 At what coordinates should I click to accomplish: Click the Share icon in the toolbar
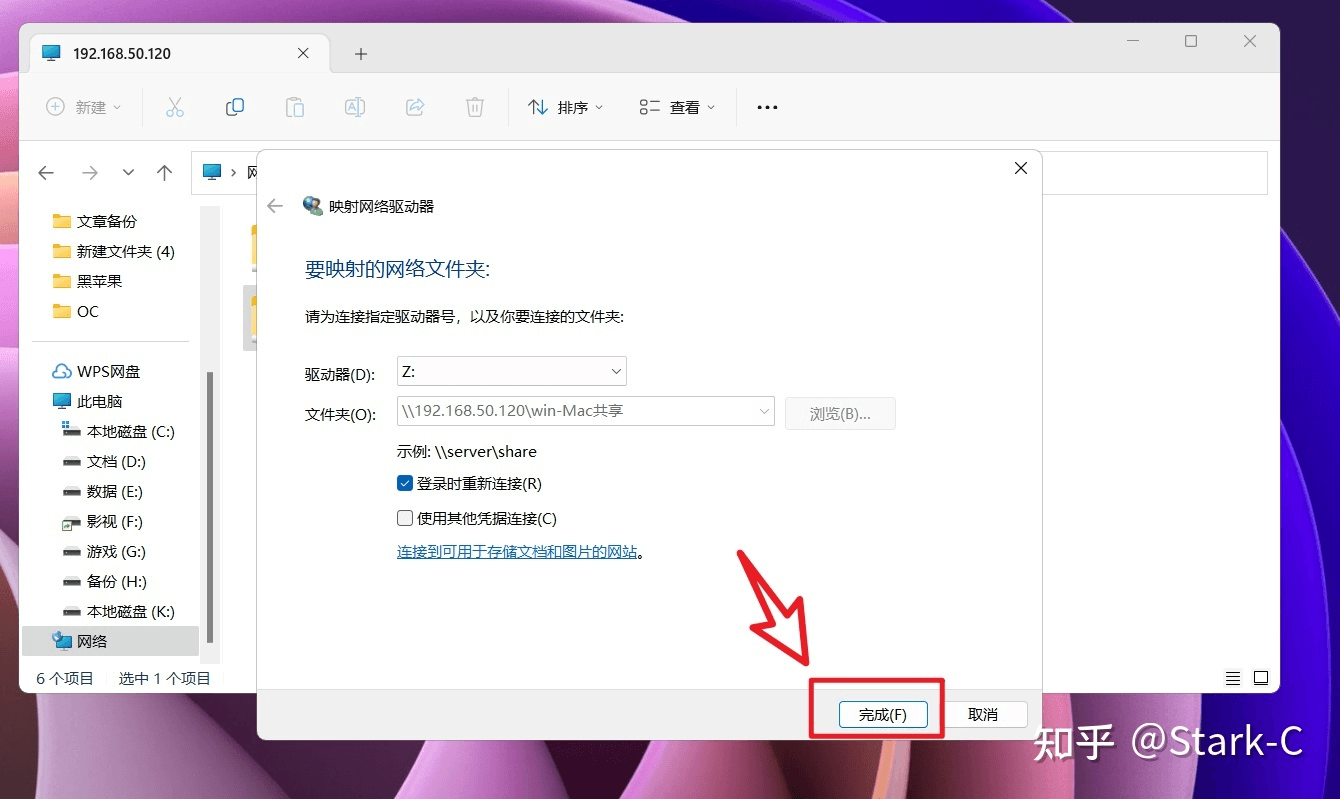coord(415,106)
